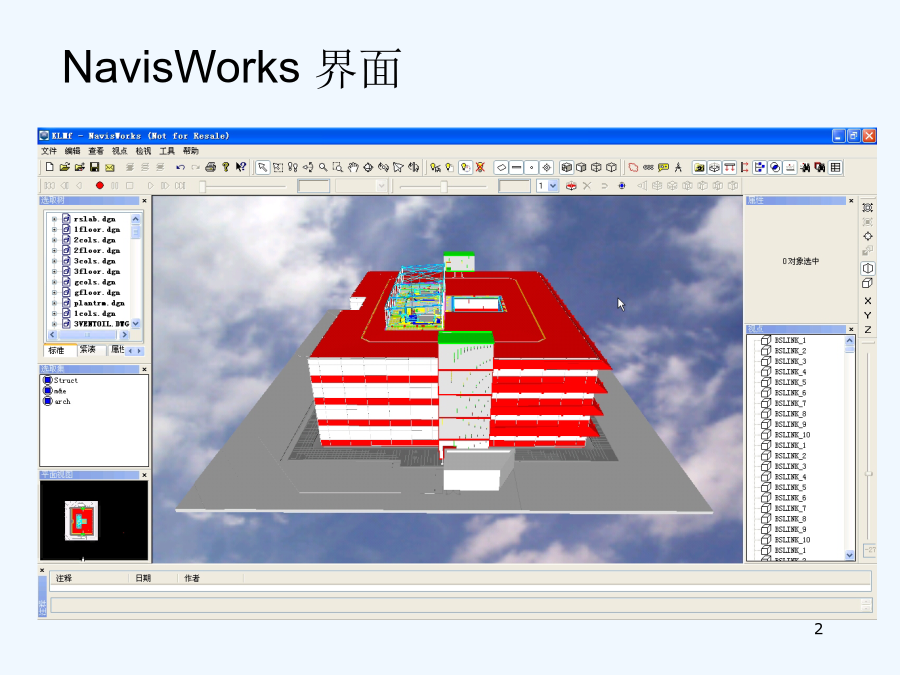Image resolution: width=900 pixels, height=675 pixels.
Task: Toggle the grid table panel button
Action: coord(836,167)
